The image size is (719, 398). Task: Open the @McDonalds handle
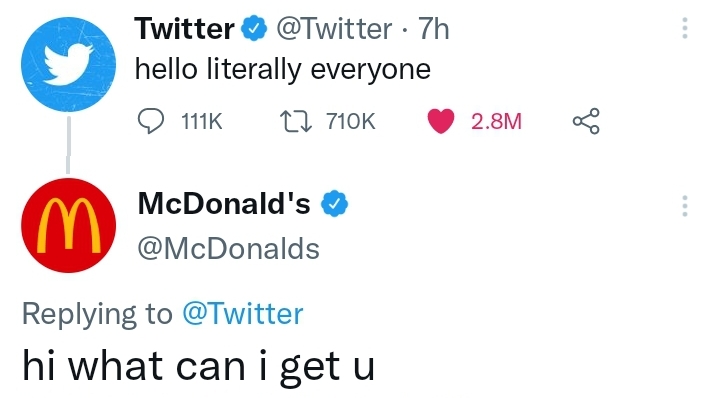[228, 249]
